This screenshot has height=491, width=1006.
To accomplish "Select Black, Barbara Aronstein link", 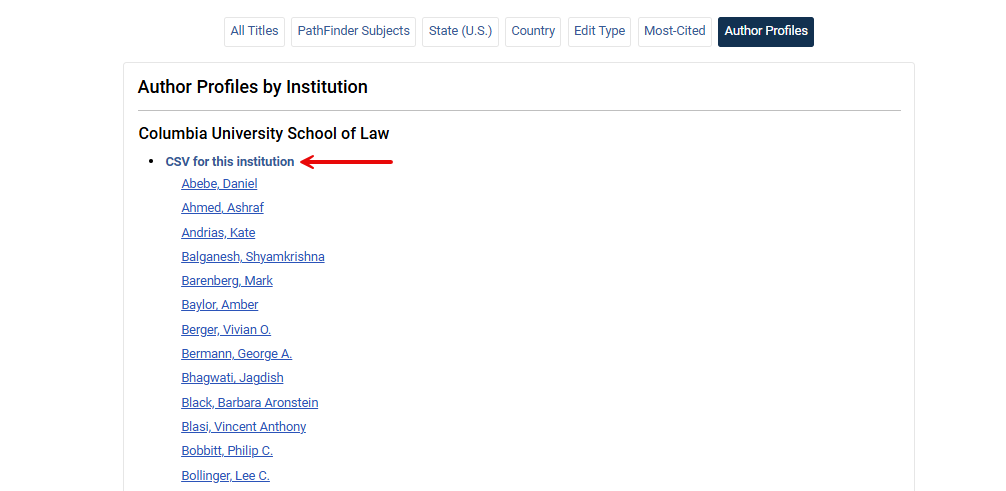I will 250,403.
